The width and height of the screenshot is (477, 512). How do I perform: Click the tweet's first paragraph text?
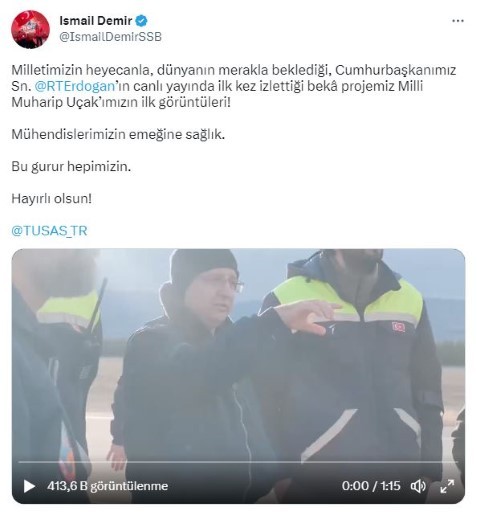point(234,86)
